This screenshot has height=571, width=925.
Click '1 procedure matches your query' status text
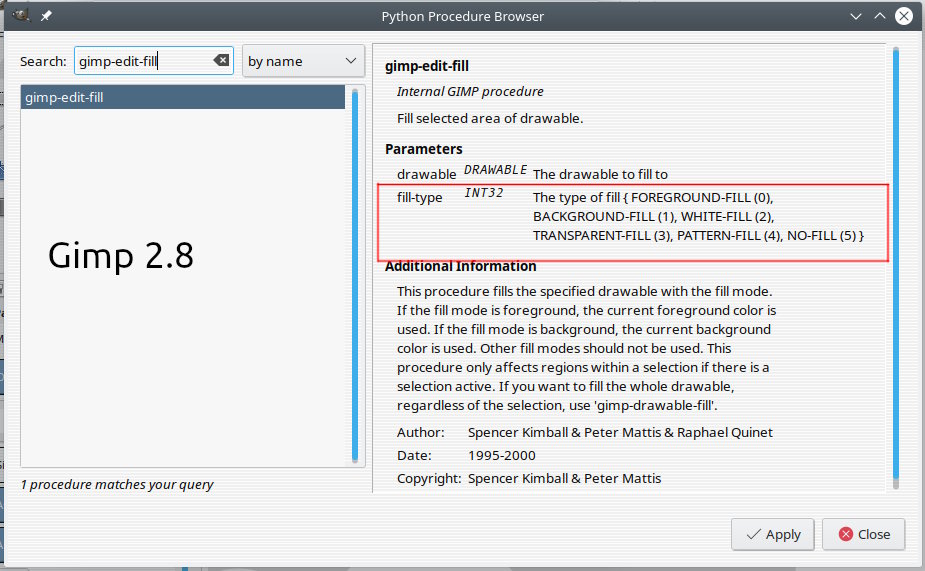coord(117,484)
